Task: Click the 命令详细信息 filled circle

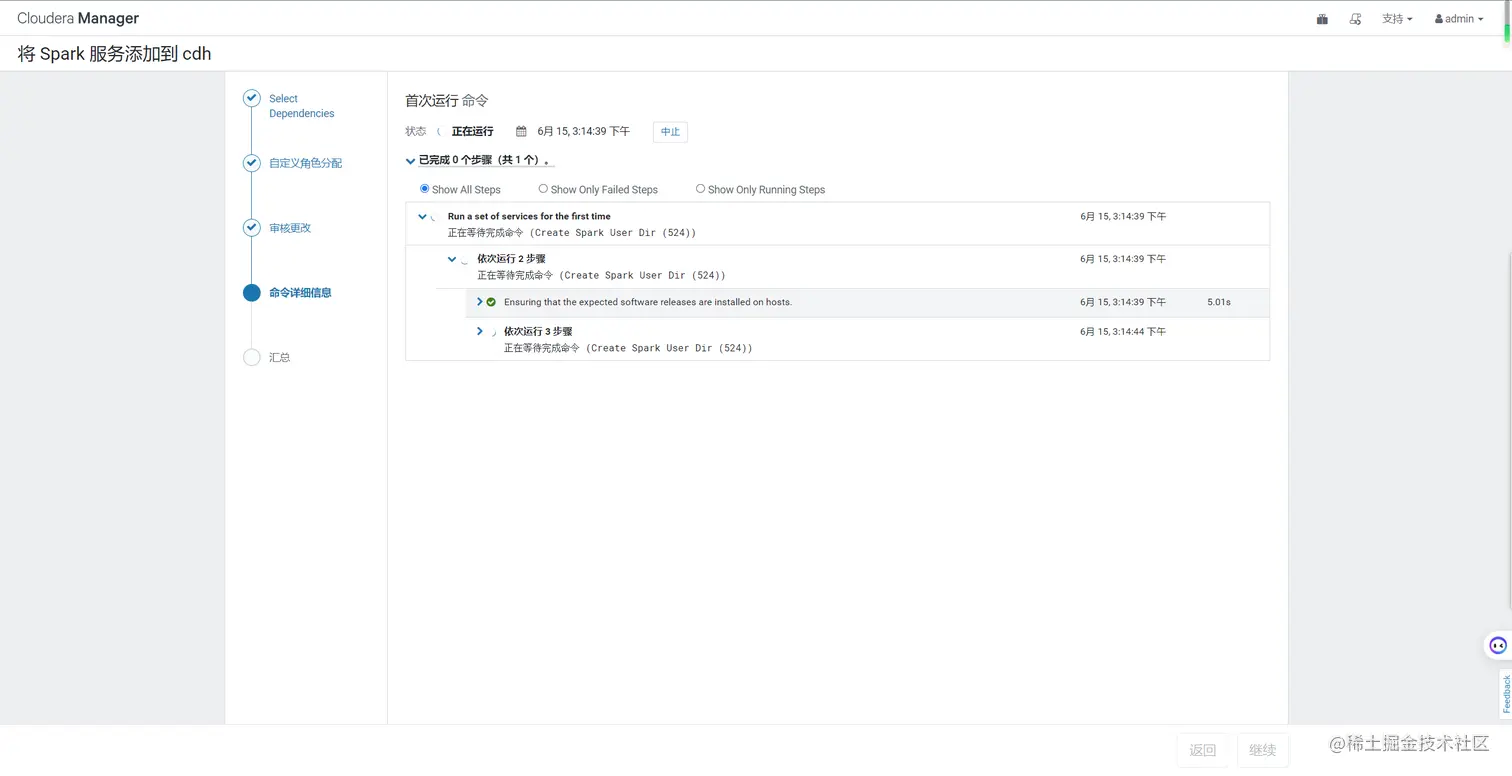Action: click(252, 293)
